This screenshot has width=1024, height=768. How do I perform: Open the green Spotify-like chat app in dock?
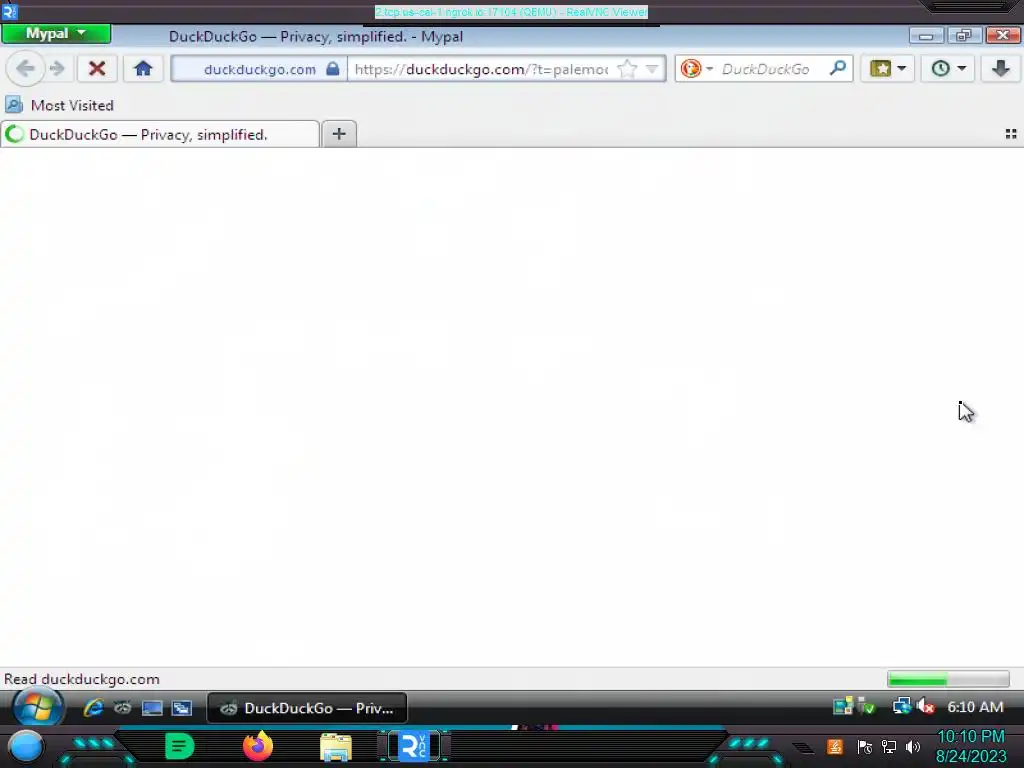coord(180,746)
